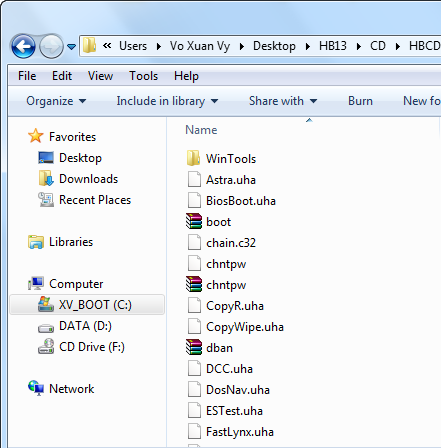Select the Libraries icon in navigation pane
The height and width of the screenshot is (448, 441).
pyautogui.click(x=36, y=242)
